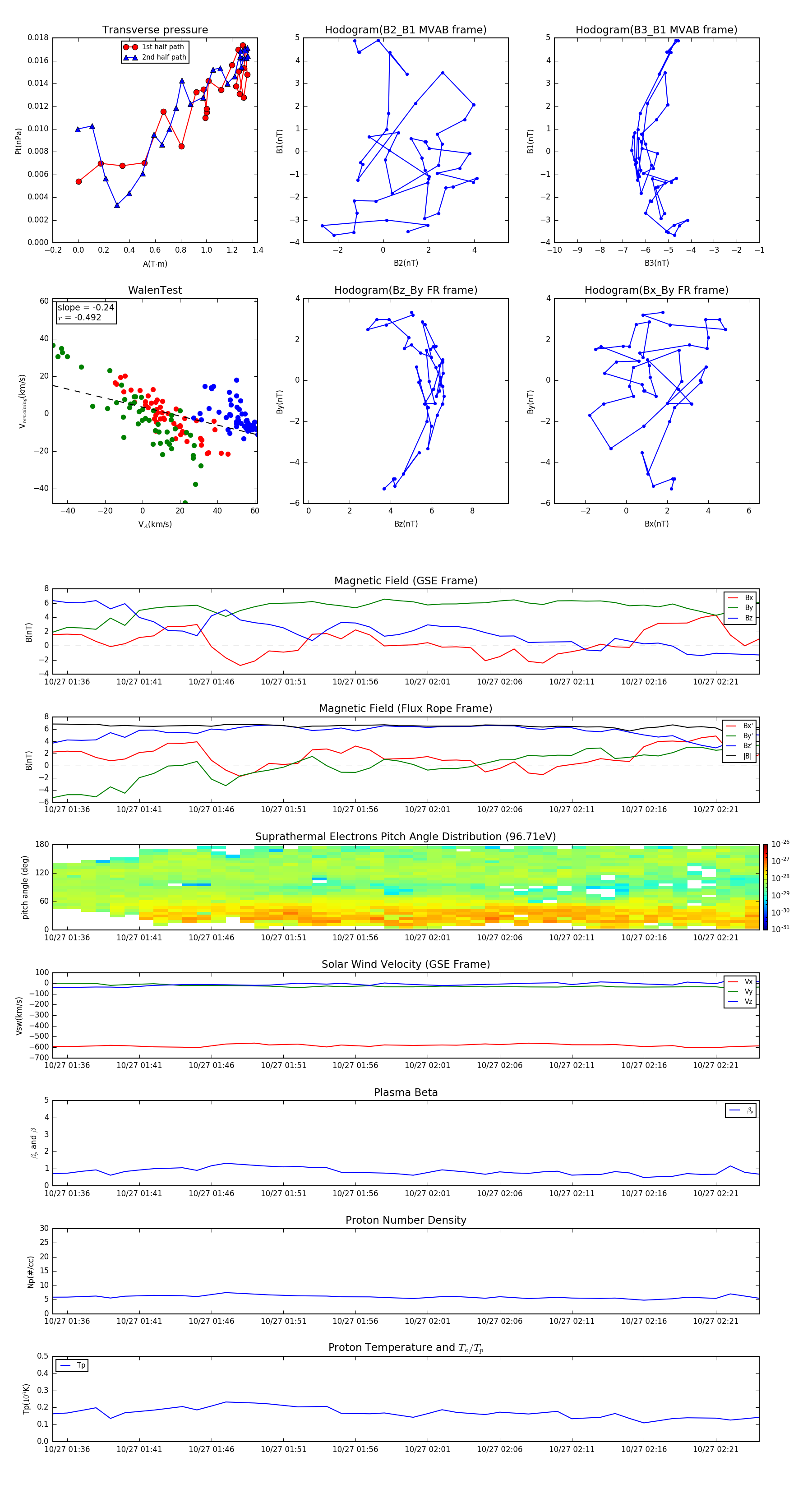Click the 'V_A(km/s)' x-axis label
812x1489 pixels.
155,524
